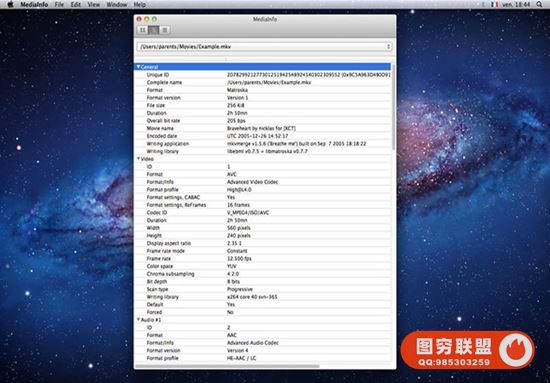550x383 pixels.
Task: Click the libebml writing library value
Action: [x=268, y=152]
